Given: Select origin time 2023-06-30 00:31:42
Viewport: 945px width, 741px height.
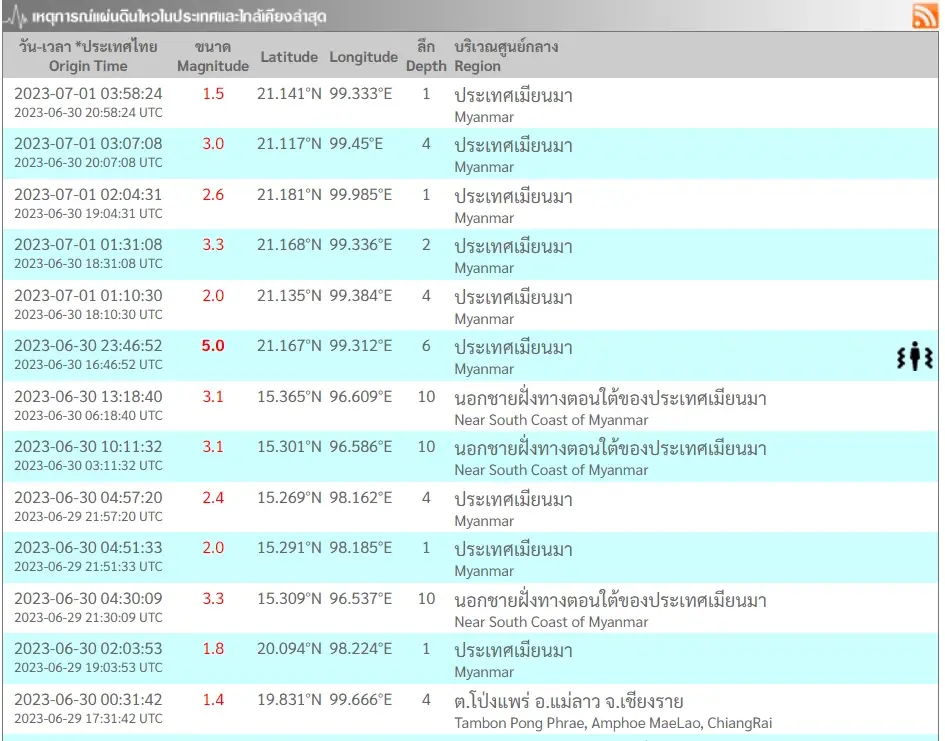Looking at the screenshot, I should click(88, 700).
